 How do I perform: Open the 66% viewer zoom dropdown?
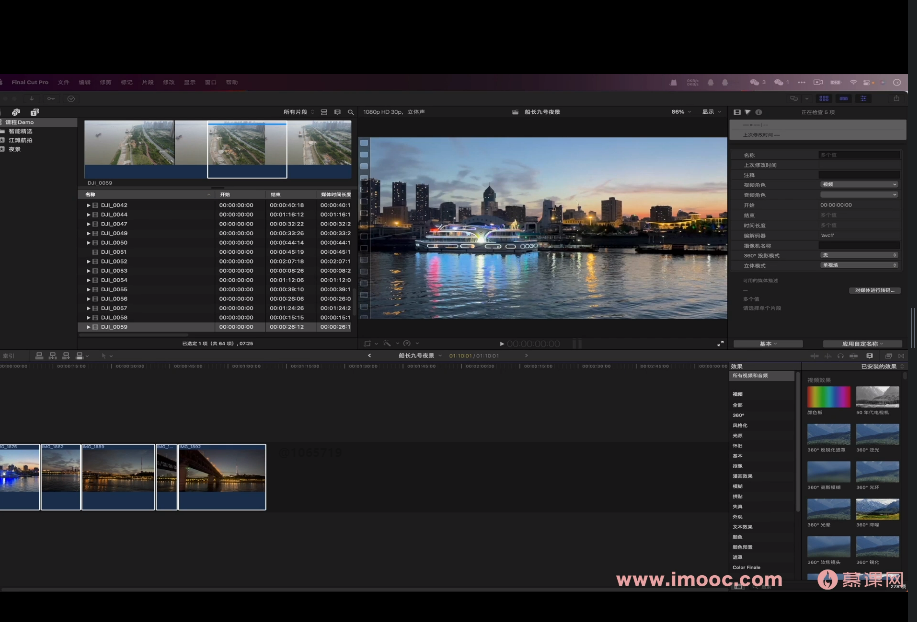681,112
